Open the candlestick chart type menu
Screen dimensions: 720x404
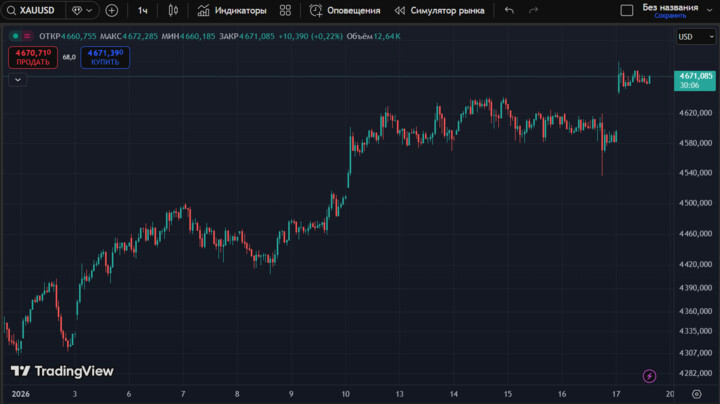pos(173,10)
